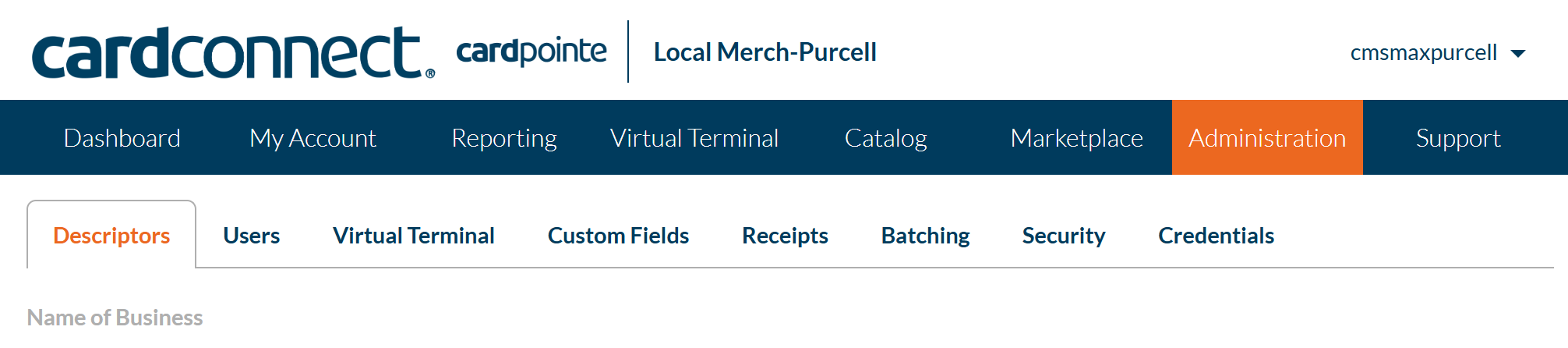Go to the Dashboard page
Image resolution: width=1568 pixels, height=348 pixels.
122,138
